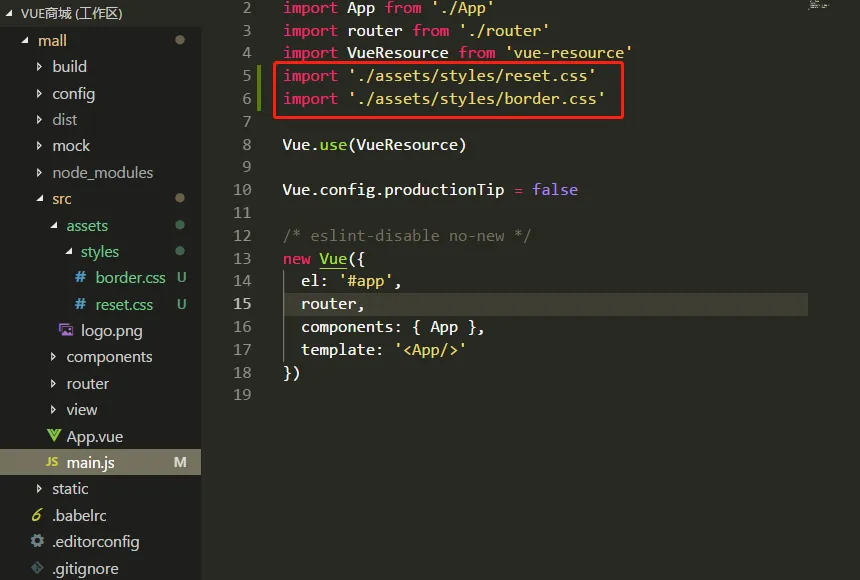The width and height of the screenshot is (860, 580).
Task: Click the './router' import path on line 3
Action: (x=504, y=31)
